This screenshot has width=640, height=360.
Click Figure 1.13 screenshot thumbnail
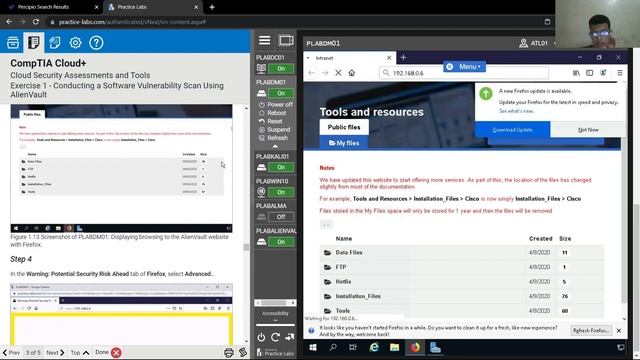coord(121,168)
